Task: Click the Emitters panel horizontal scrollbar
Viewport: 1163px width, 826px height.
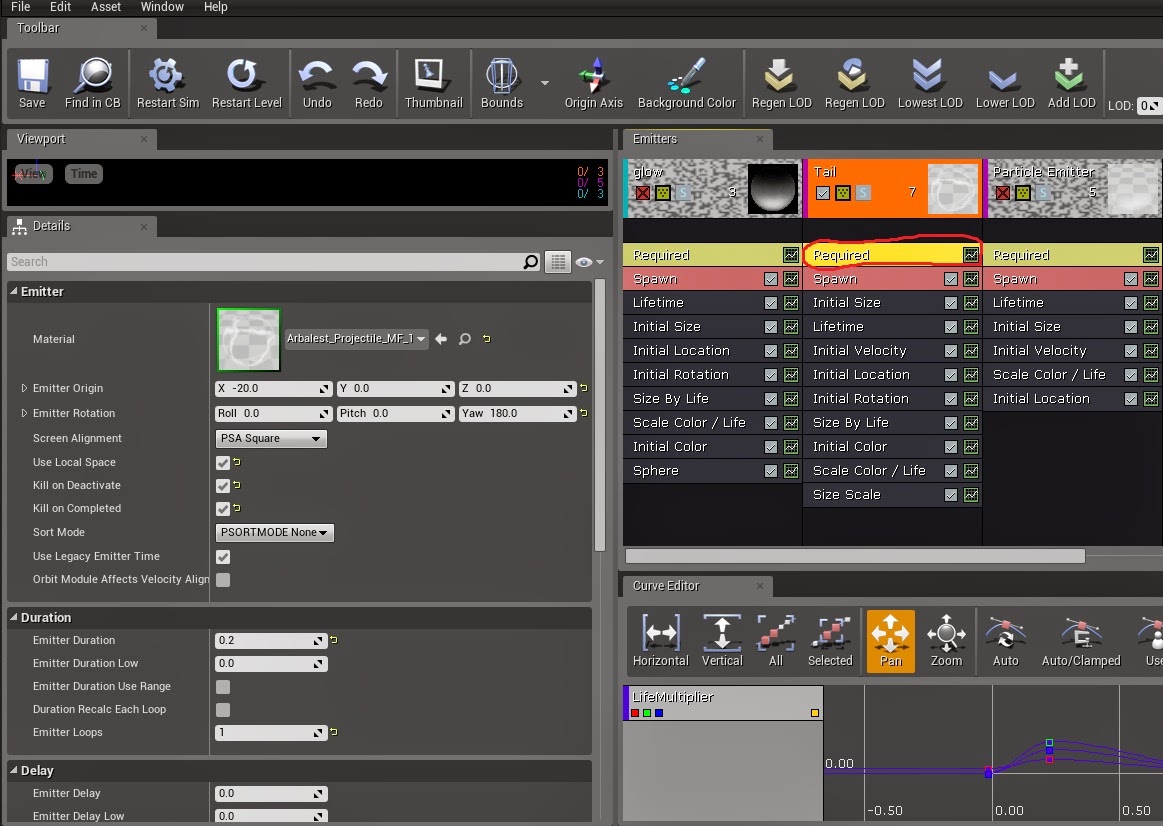Action: tap(855, 556)
